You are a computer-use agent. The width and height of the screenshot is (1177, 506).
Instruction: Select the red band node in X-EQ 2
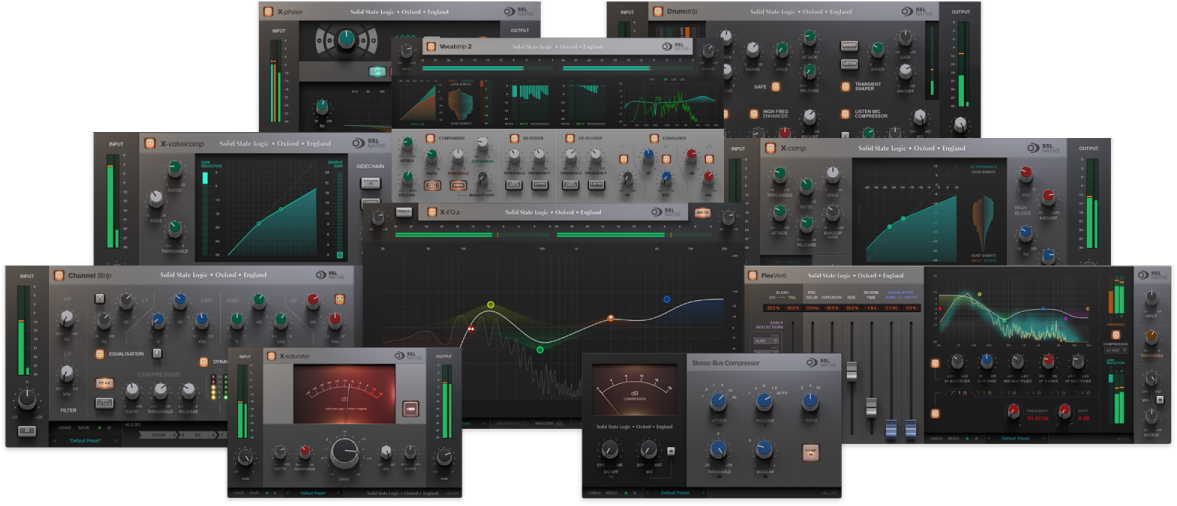pyautogui.click(x=472, y=329)
